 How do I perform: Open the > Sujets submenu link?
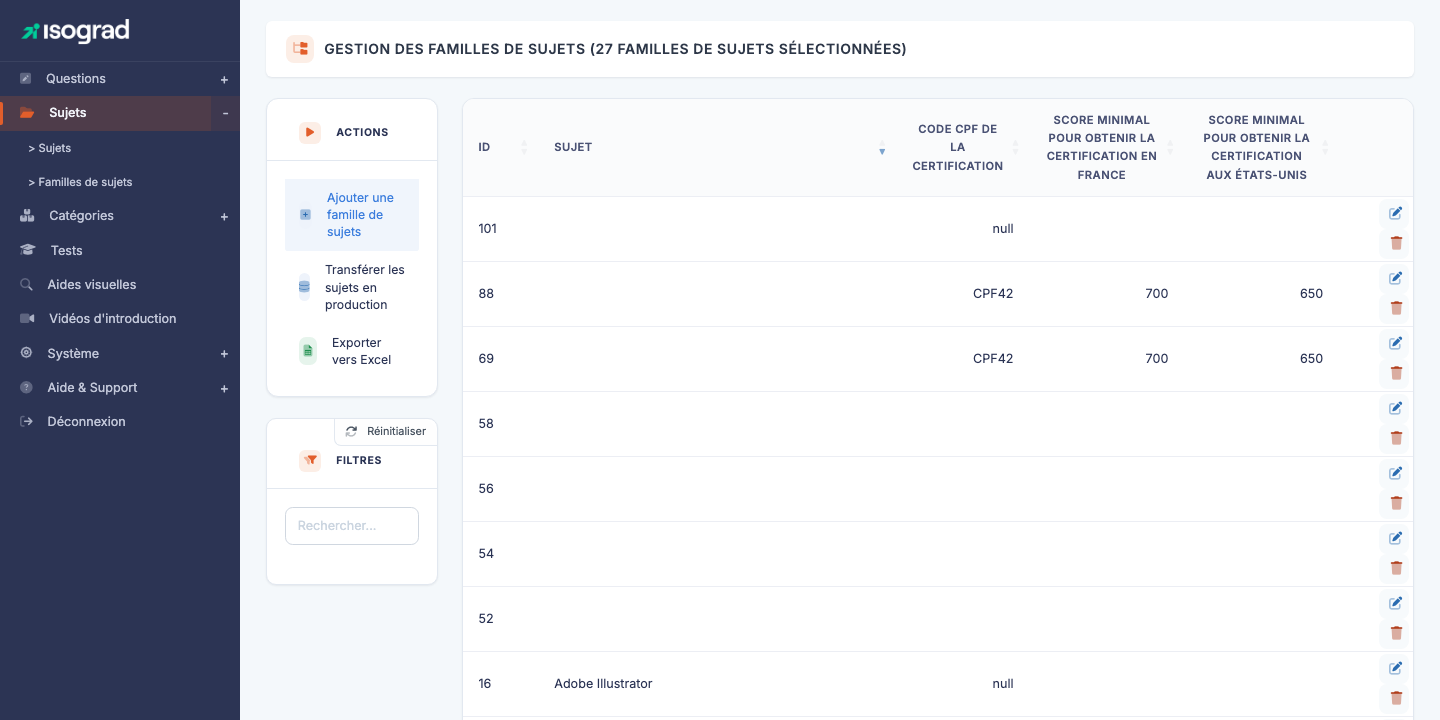(50, 148)
